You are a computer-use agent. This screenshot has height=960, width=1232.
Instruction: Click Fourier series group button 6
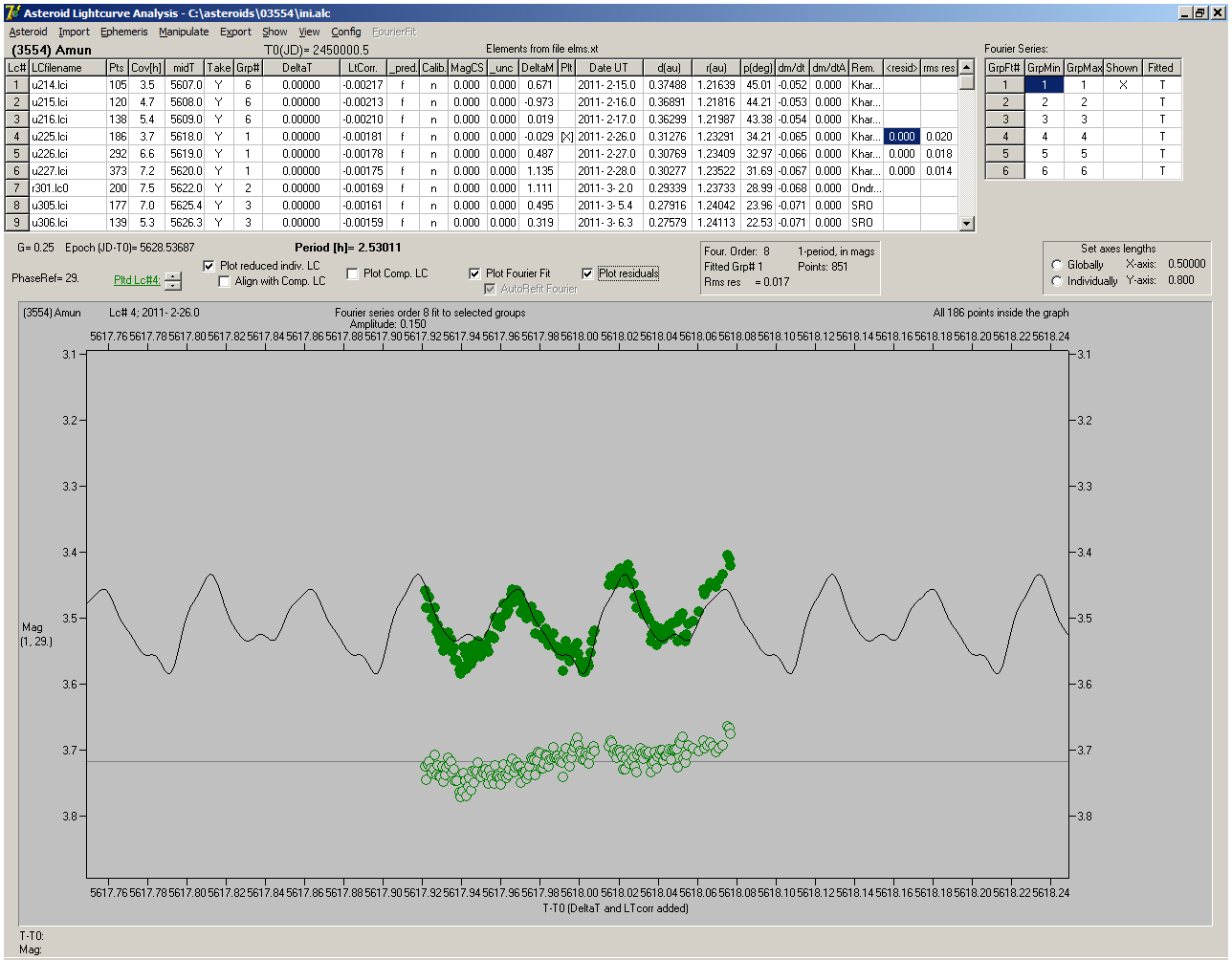click(1005, 171)
